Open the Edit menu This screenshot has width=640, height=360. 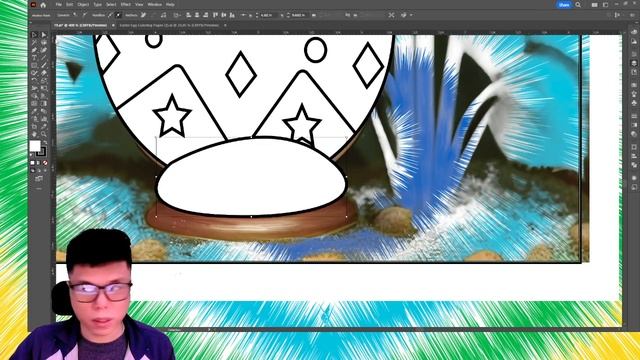point(69,4)
